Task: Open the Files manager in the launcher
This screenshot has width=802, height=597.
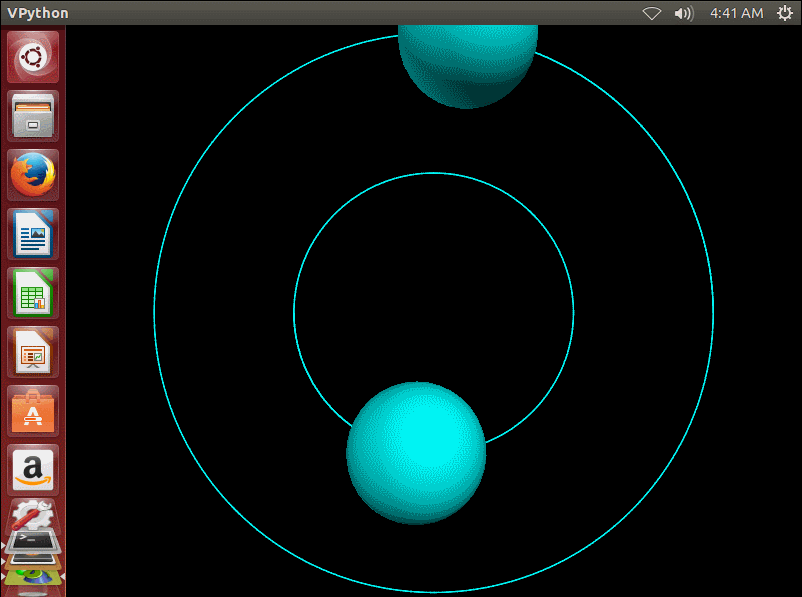Action: click(33, 116)
